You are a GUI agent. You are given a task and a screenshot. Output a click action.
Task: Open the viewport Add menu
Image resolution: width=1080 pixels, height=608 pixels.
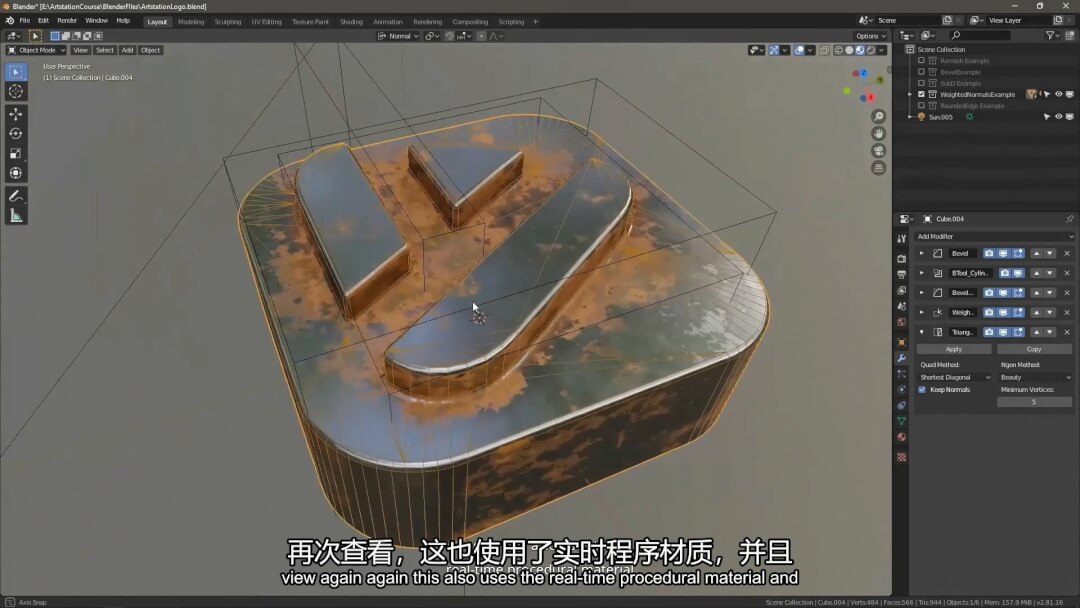127,50
